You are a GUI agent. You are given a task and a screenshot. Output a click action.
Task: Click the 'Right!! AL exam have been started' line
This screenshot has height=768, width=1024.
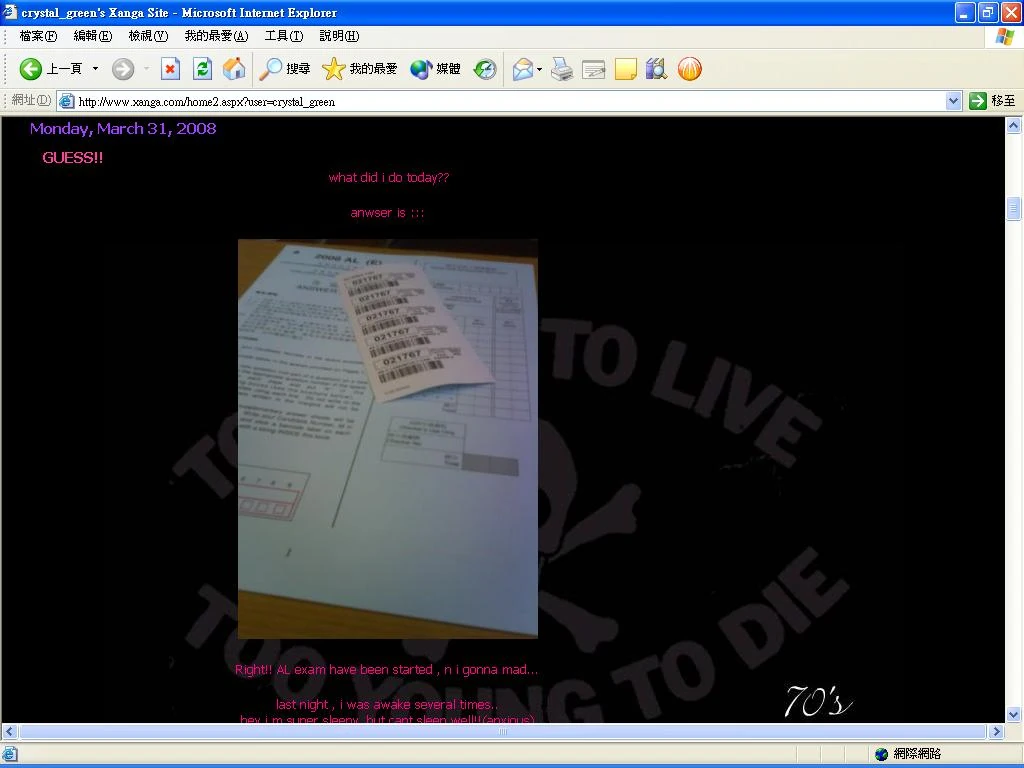[386, 669]
